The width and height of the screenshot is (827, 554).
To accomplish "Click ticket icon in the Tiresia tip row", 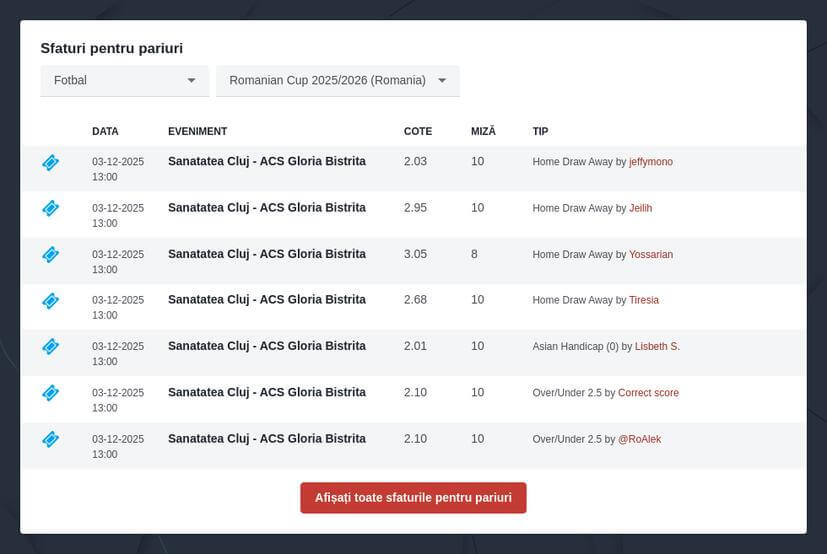I will pos(50,300).
